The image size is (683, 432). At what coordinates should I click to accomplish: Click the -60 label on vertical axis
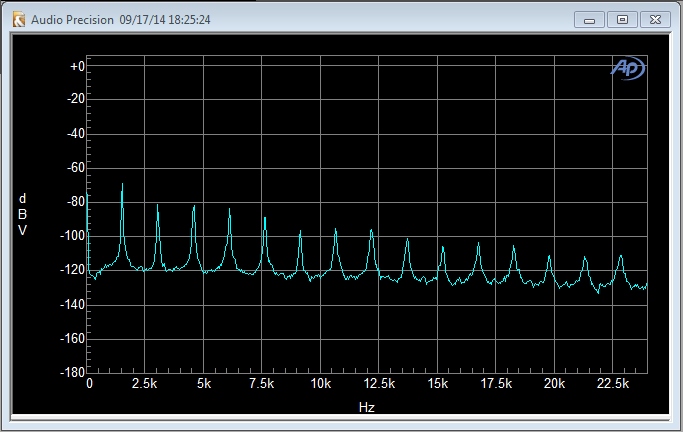(76, 167)
